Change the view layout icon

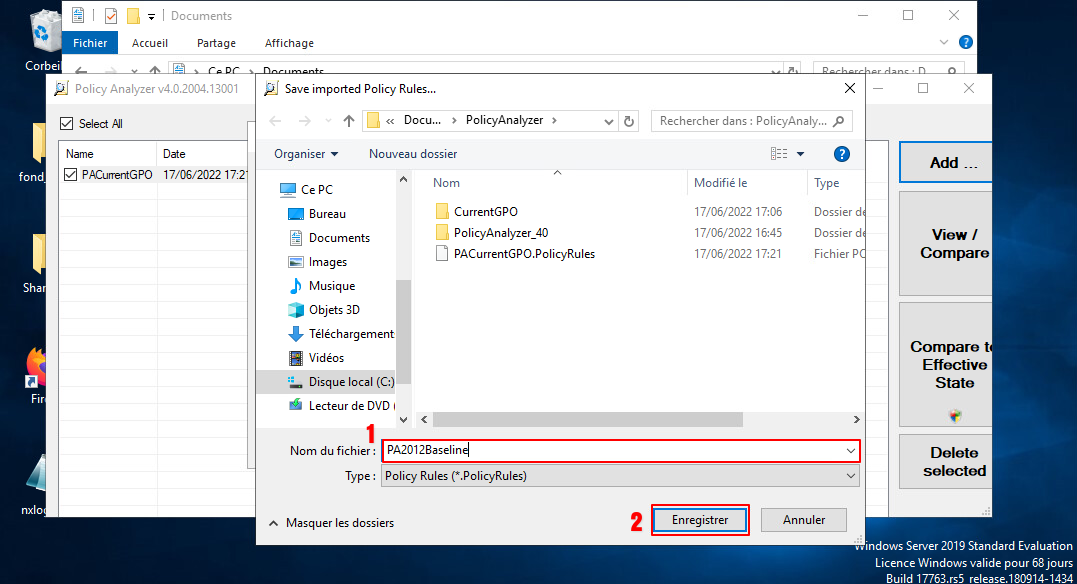780,154
